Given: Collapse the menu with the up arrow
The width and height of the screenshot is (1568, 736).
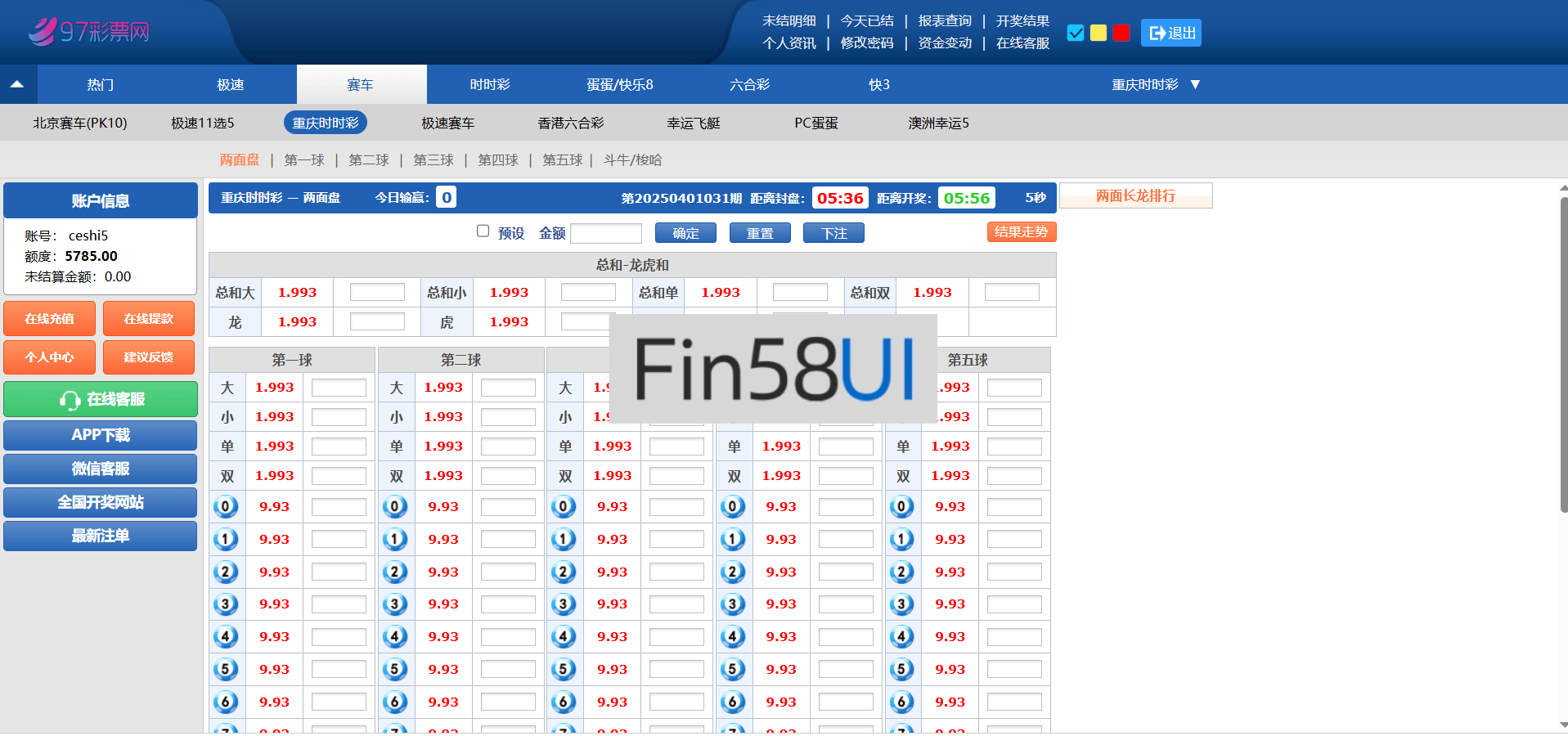Looking at the screenshot, I should (x=17, y=84).
